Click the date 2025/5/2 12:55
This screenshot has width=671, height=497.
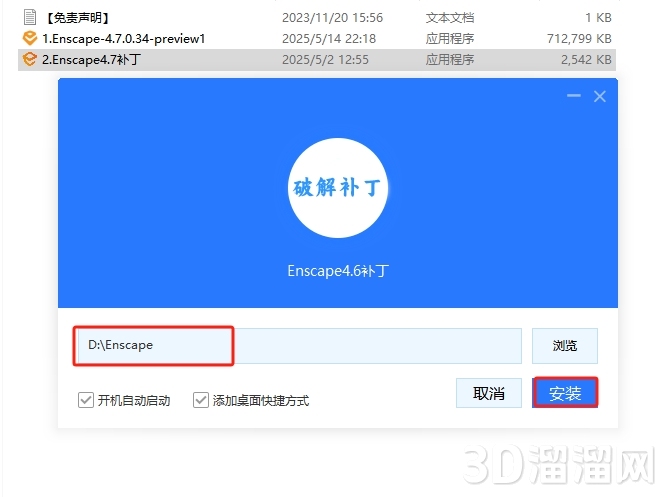[325, 60]
